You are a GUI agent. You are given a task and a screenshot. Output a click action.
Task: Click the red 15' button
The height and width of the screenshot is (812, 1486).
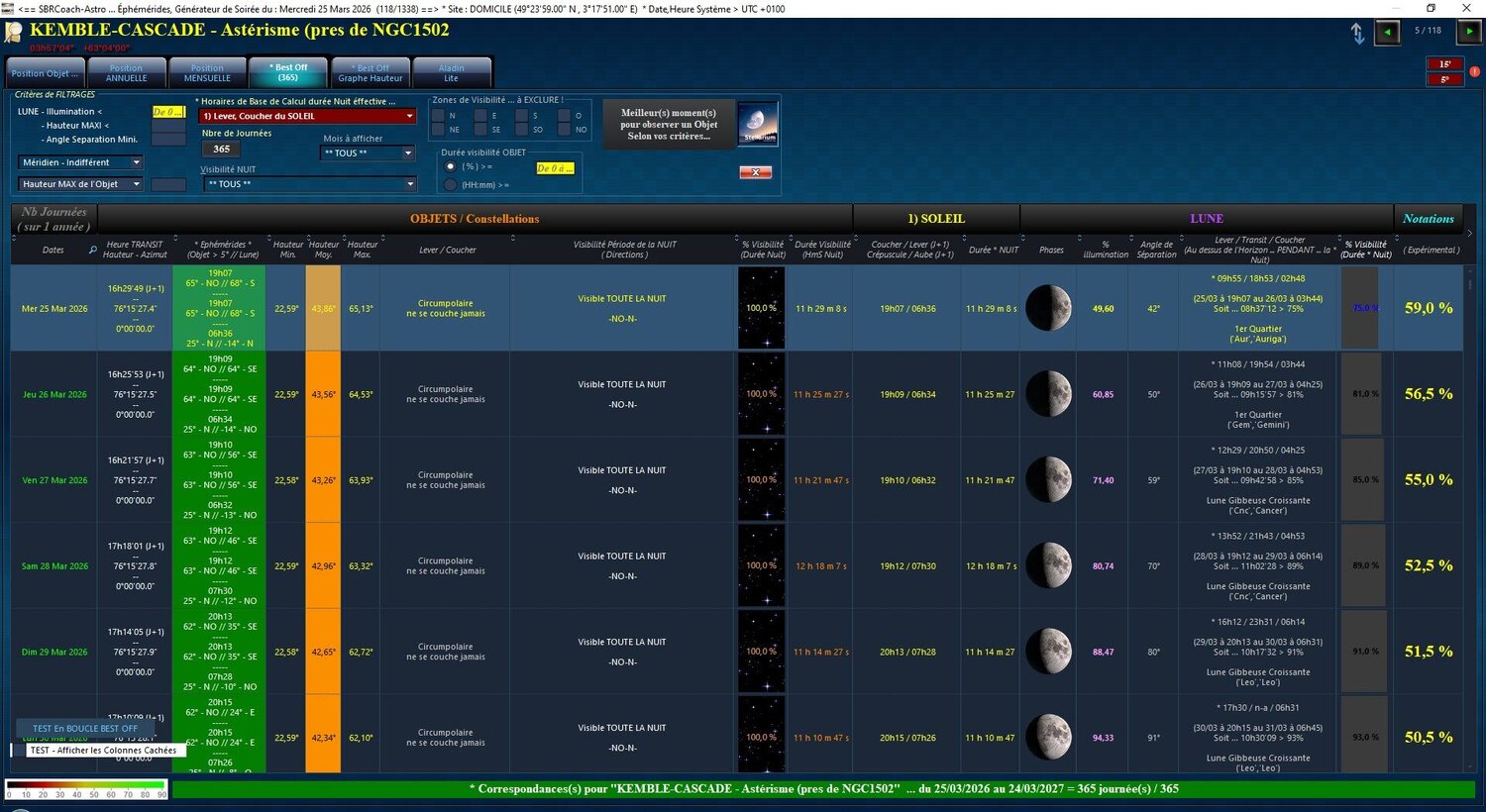[1444, 64]
